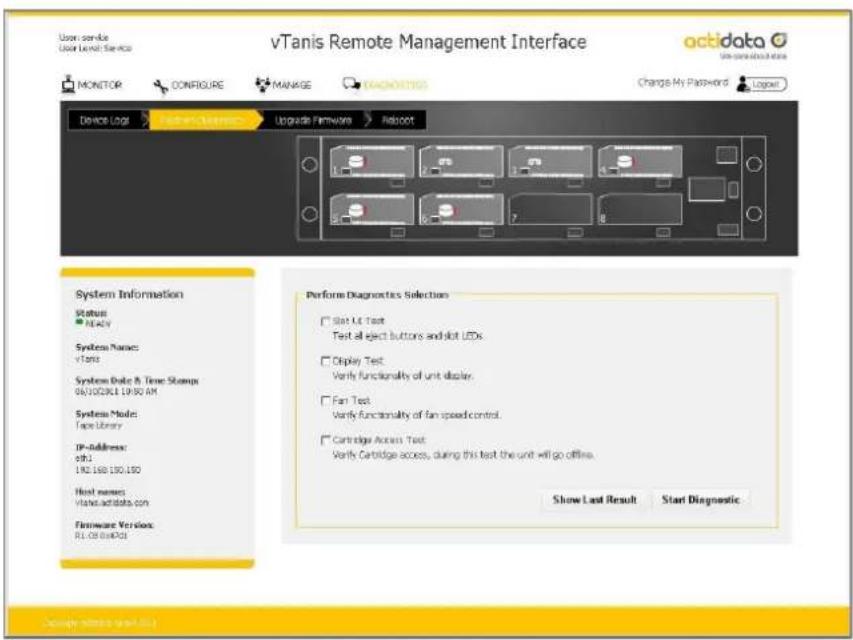Click the eject button under slot 5
This screenshot has width=853, height=640.
398,232
